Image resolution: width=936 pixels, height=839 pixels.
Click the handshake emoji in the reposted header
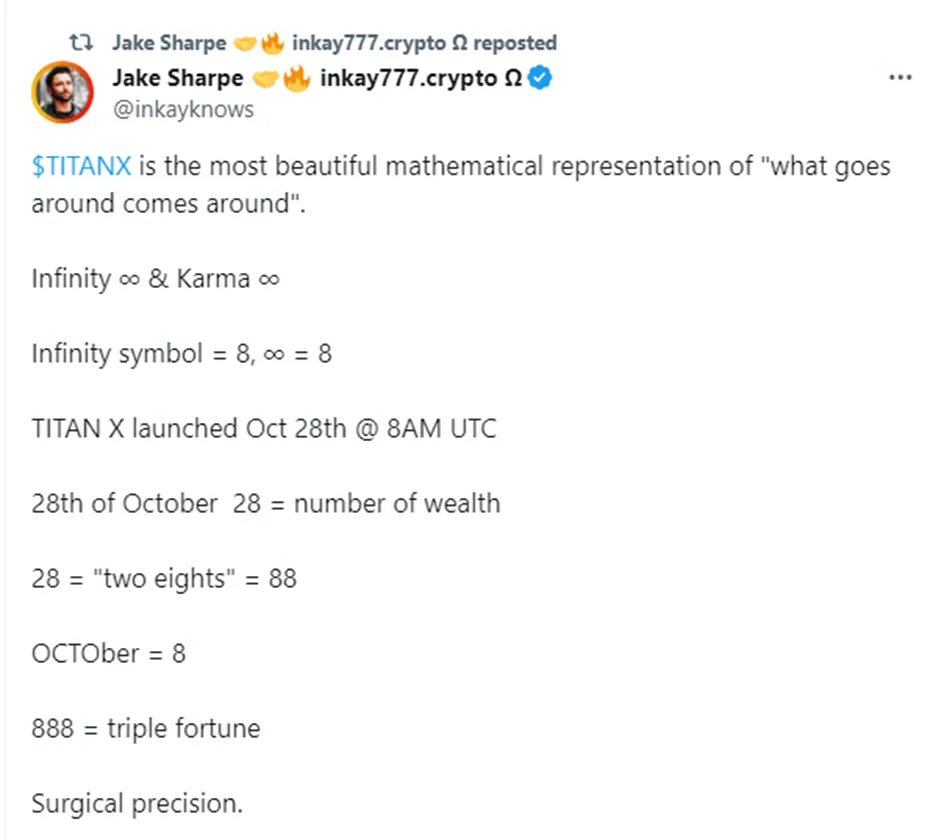pyautogui.click(x=245, y=44)
